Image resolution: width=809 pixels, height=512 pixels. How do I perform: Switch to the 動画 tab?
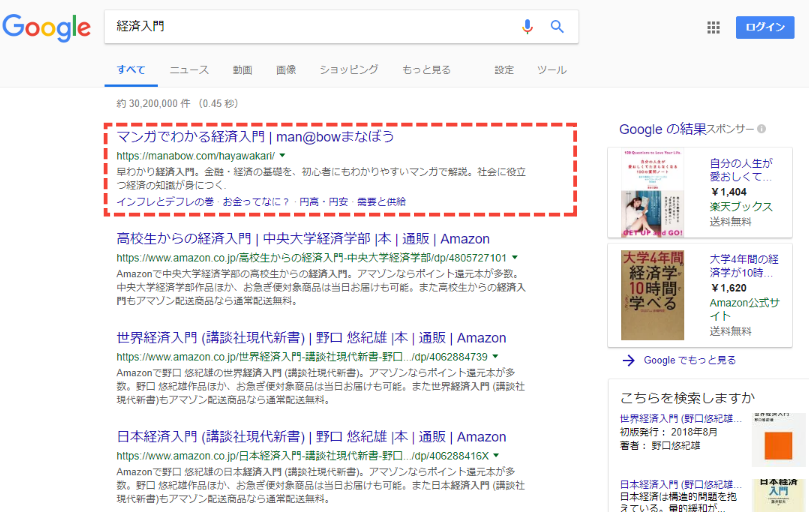coord(242,70)
